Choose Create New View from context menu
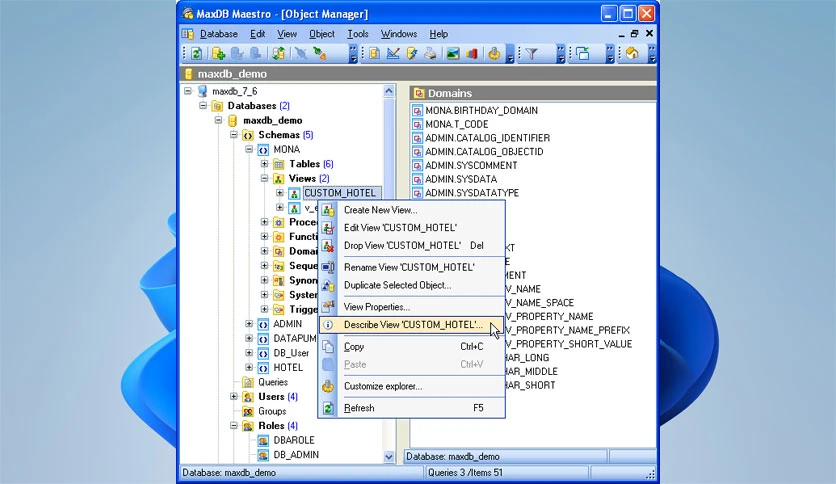The height and width of the screenshot is (484, 836). [412, 210]
